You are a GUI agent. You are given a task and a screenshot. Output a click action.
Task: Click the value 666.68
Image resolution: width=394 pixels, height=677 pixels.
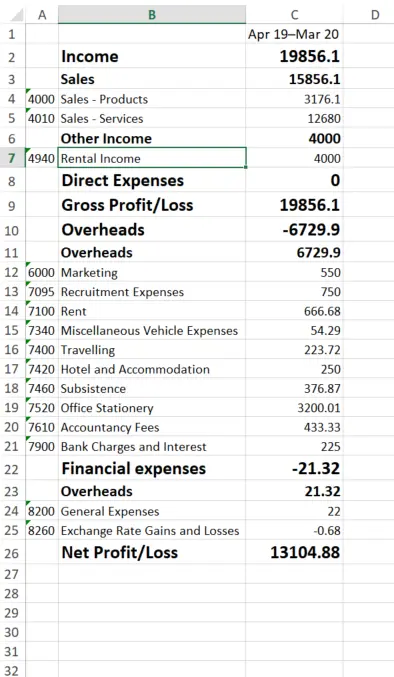[294, 311]
